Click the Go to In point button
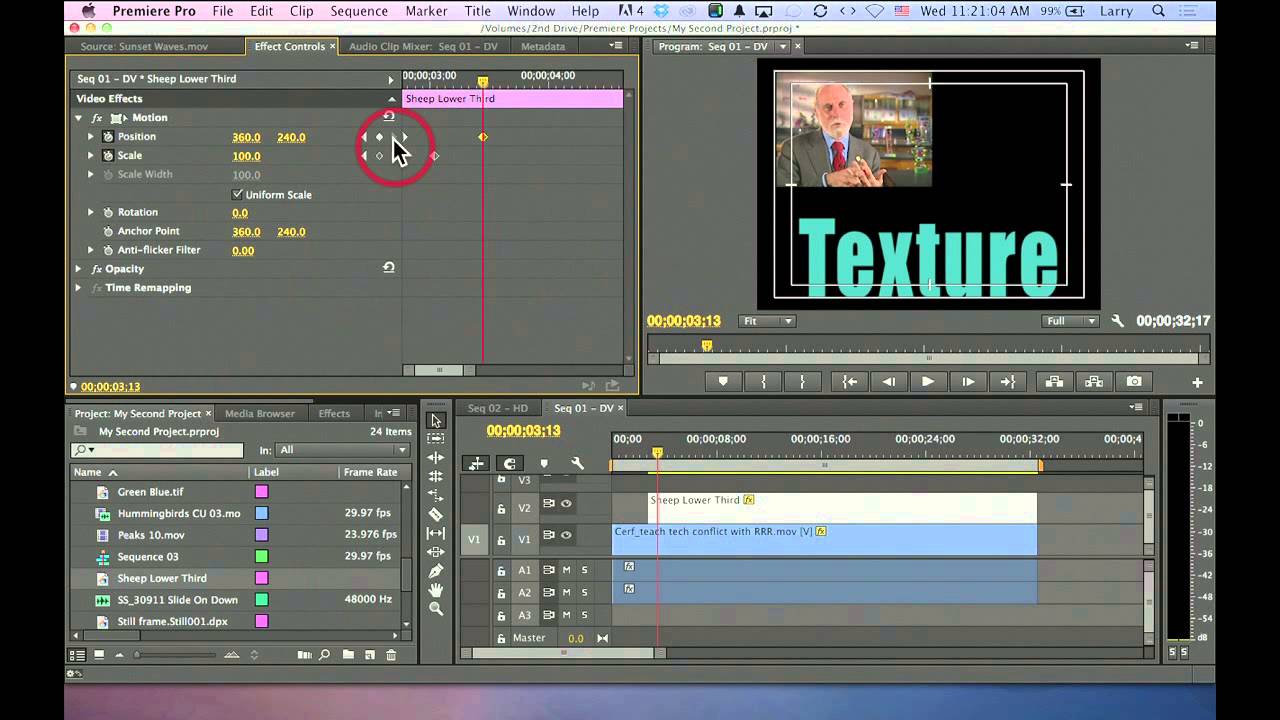Screen dimensions: 1280x720 (x=849, y=382)
